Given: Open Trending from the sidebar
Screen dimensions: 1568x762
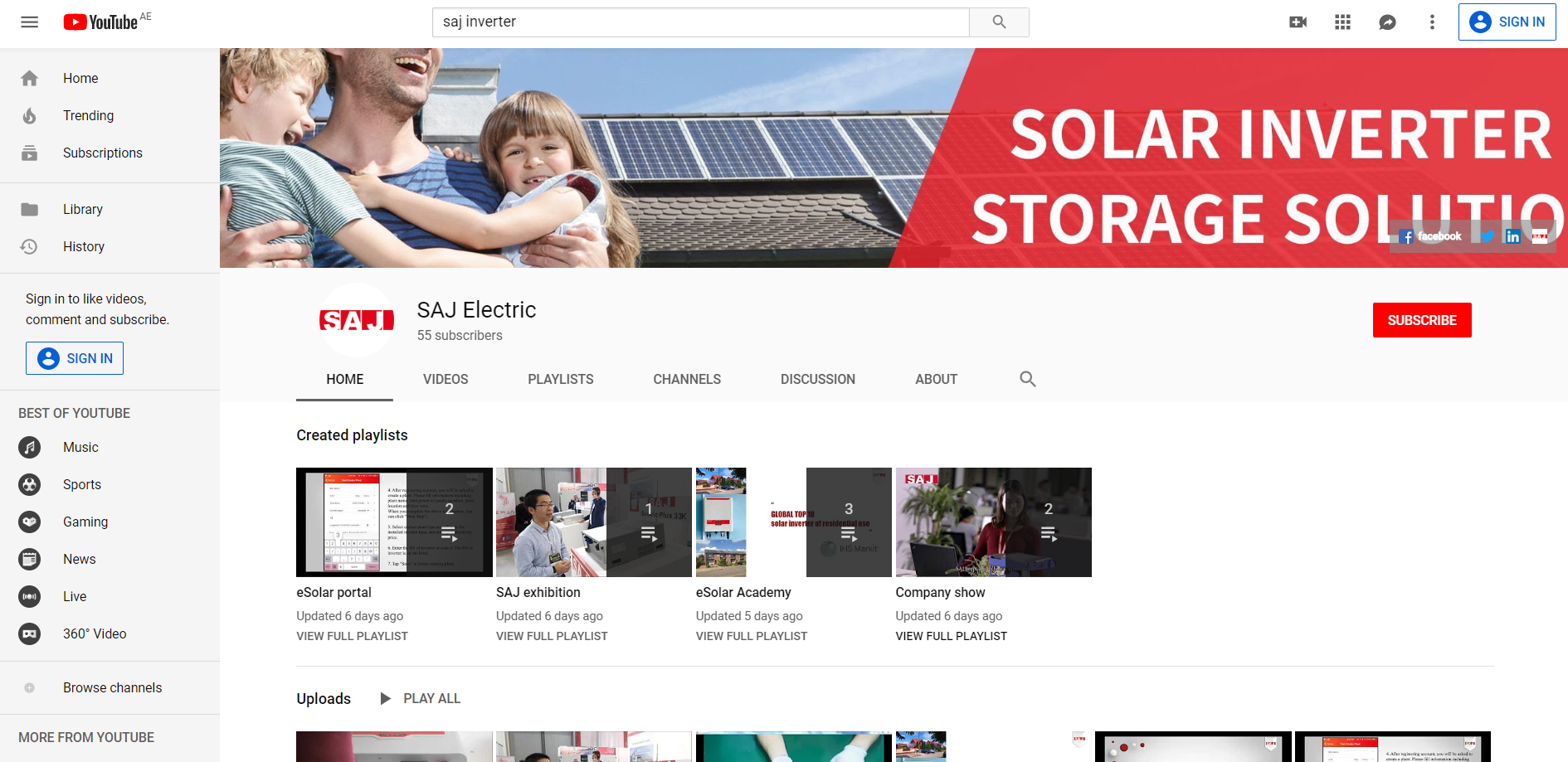Looking at the screenshot, I should coord(110,115).
